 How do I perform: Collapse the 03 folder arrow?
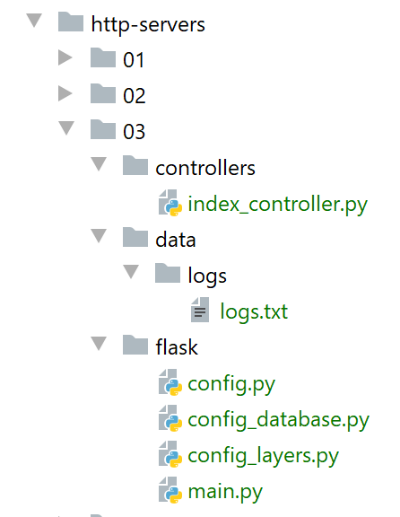coord(66,128)
